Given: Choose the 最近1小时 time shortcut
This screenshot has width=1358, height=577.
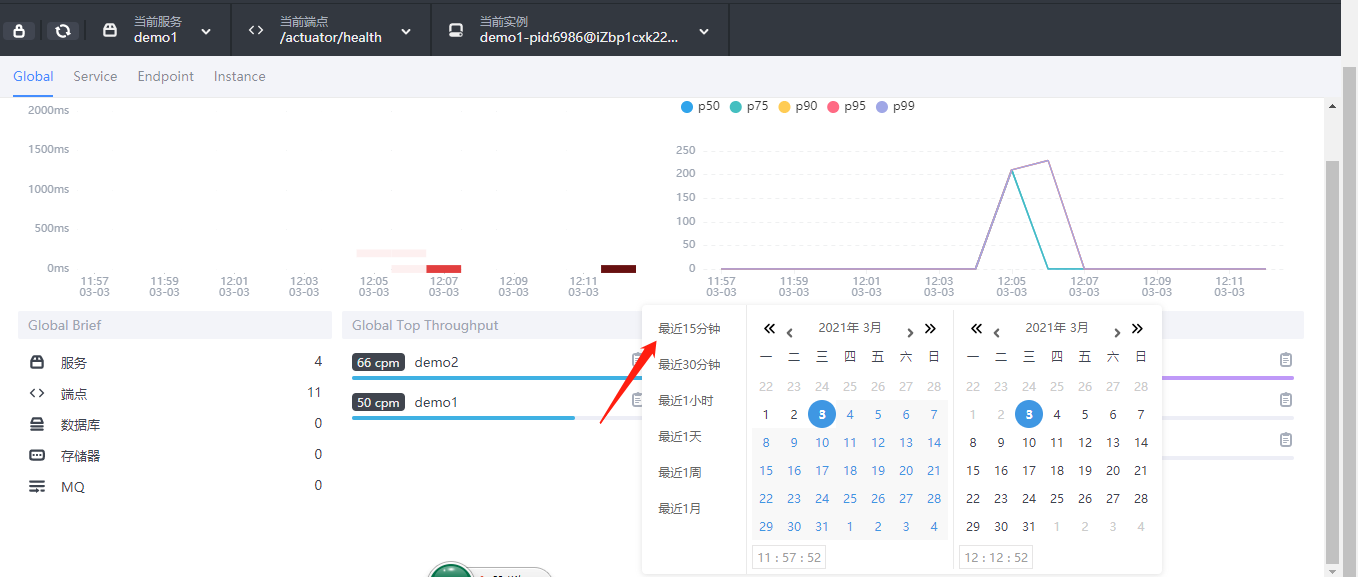Looking at the screenshot, I should (x=686, y=401).
